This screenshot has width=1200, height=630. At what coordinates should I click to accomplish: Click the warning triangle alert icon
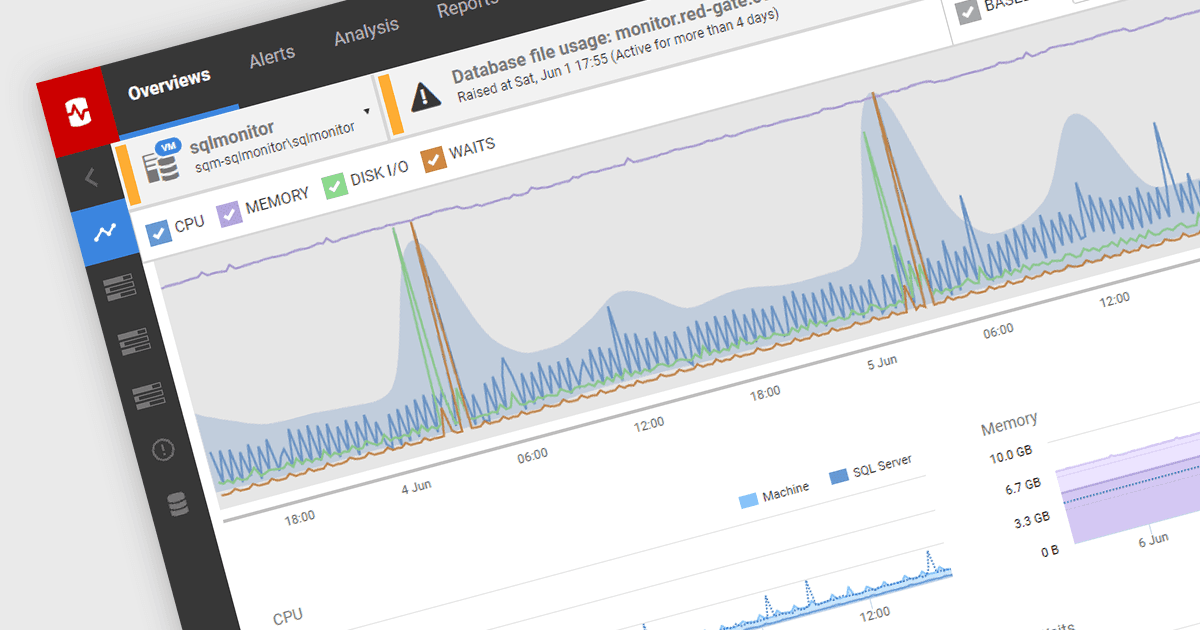tap(426, 95)
